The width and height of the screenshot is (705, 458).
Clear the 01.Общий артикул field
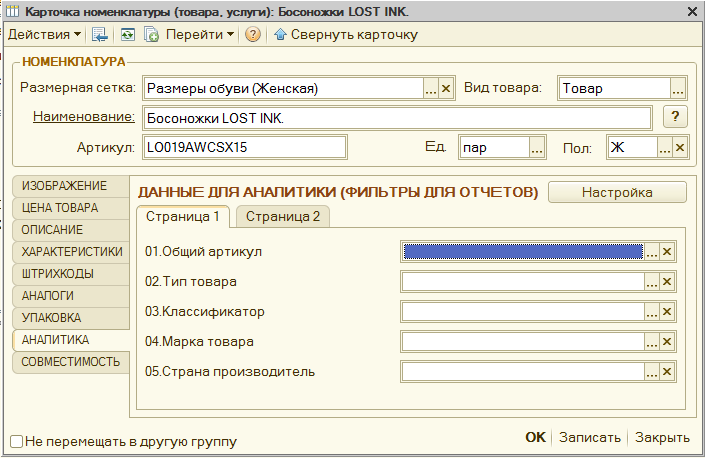(667, 252)
